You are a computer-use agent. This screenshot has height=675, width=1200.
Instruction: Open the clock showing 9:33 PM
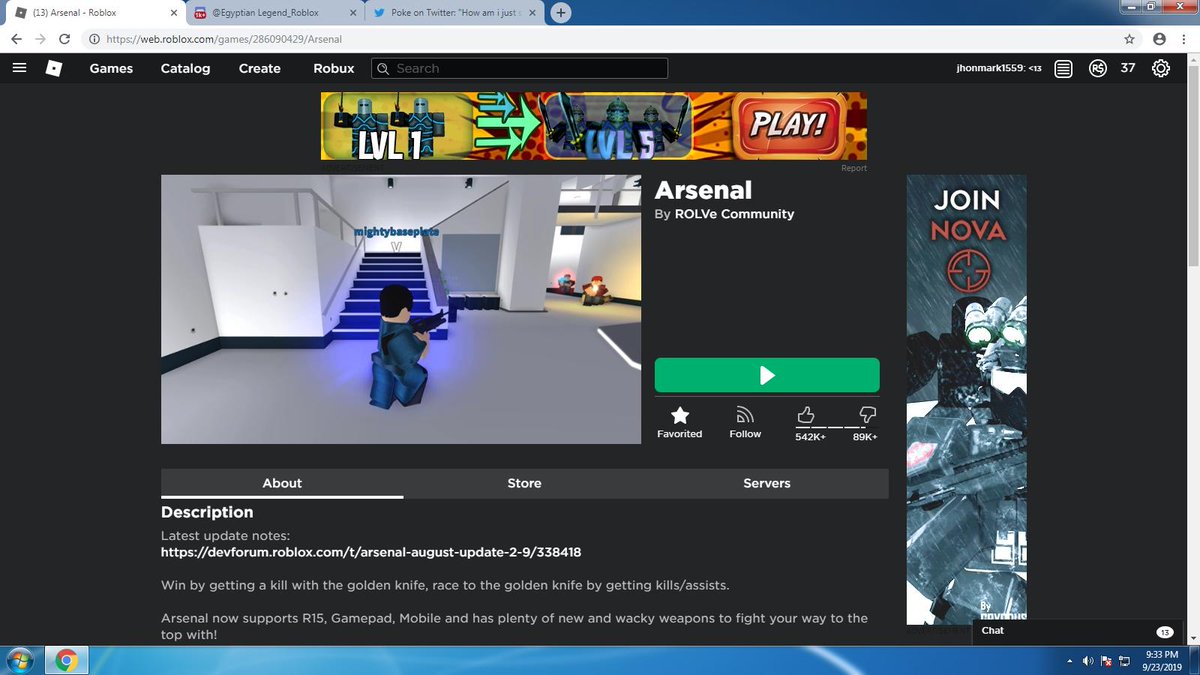[1162, 661]
